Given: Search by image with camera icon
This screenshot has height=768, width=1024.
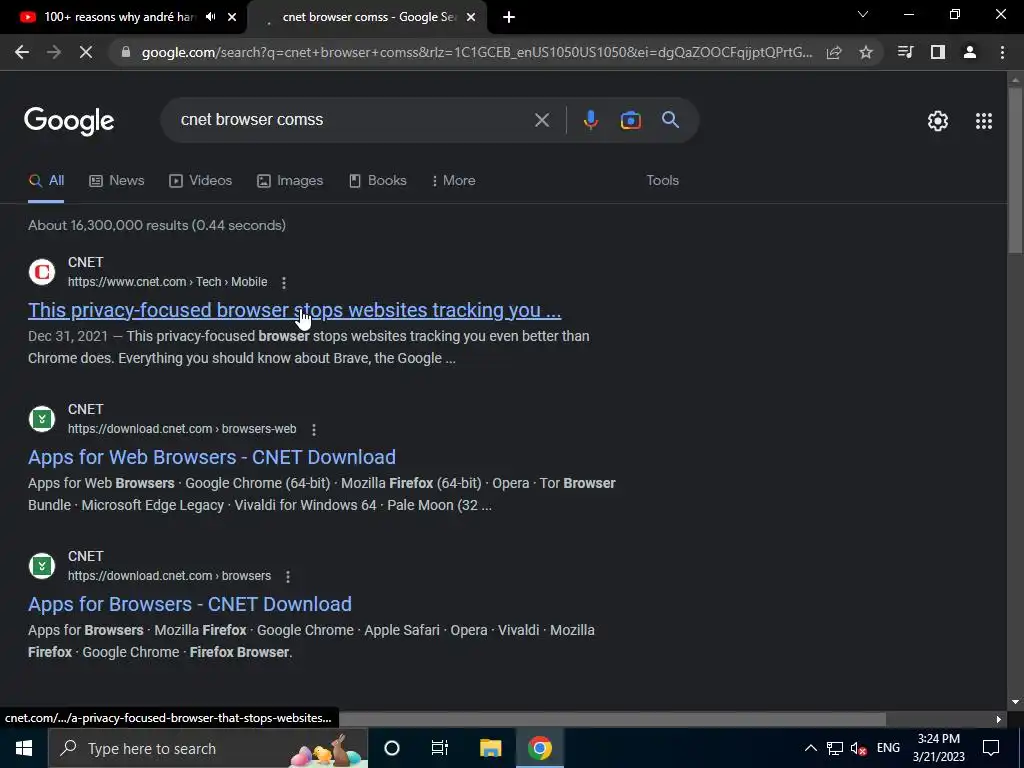Looking at the screenshot, I should point(631,120).
